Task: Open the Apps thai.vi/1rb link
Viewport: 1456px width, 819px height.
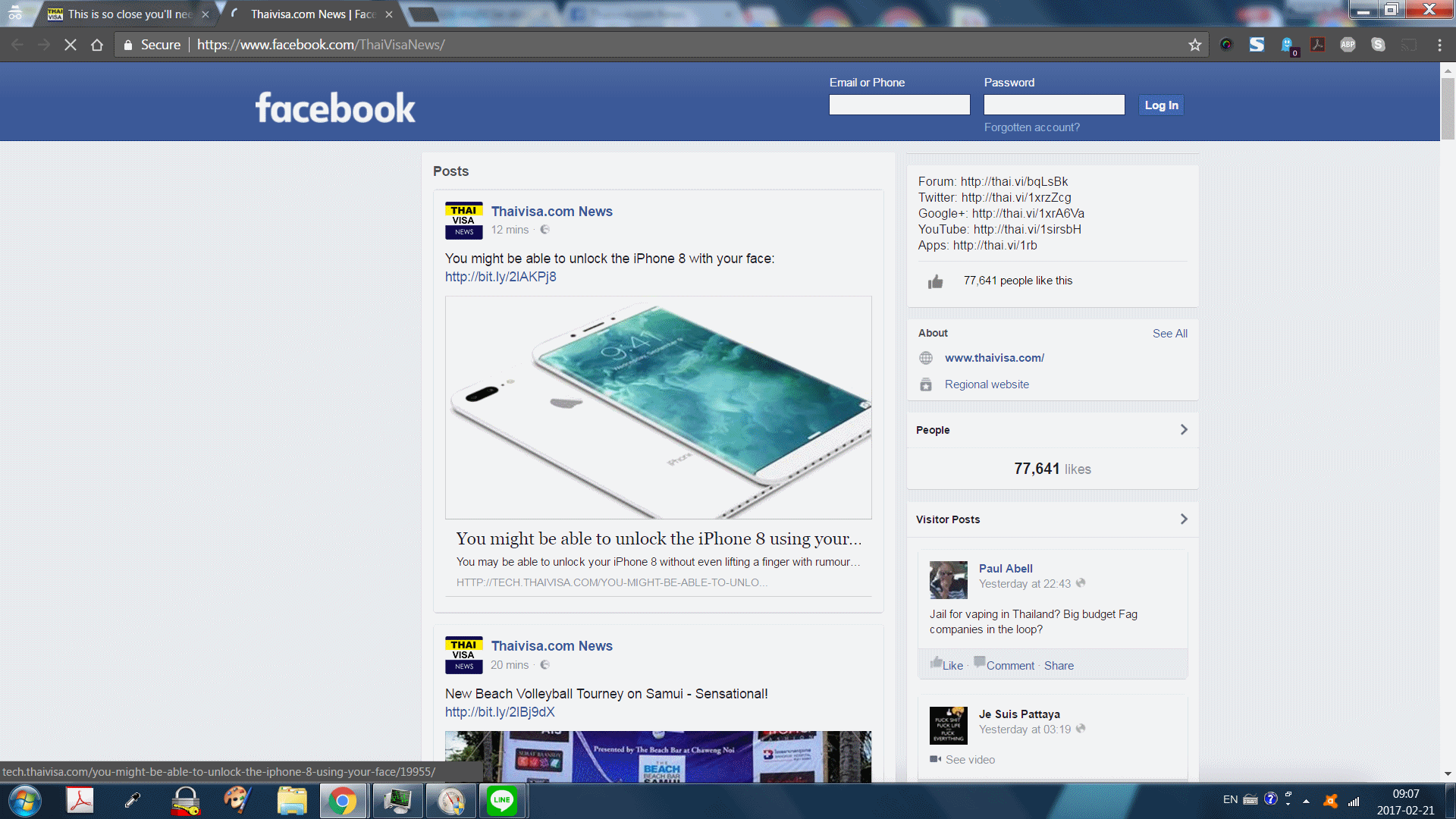Action: tap(995, 245)
